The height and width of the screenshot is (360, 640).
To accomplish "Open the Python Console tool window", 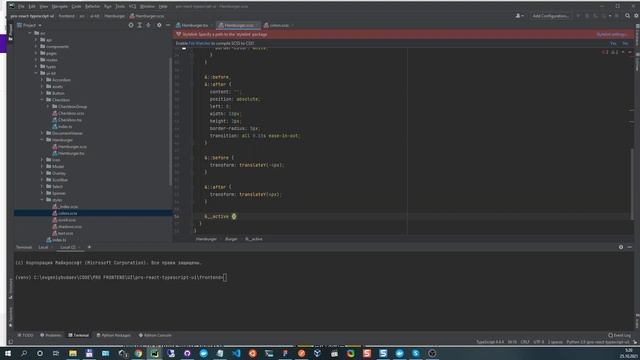I will tap(155, 336).
